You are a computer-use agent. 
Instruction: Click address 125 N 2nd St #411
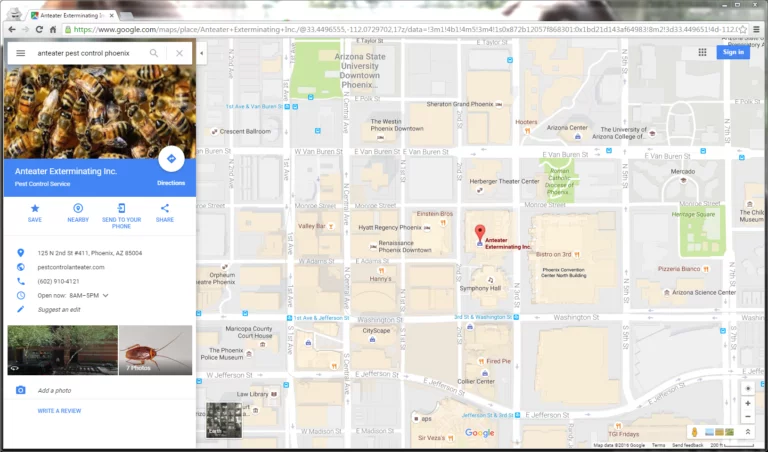(x=90, y=253)
